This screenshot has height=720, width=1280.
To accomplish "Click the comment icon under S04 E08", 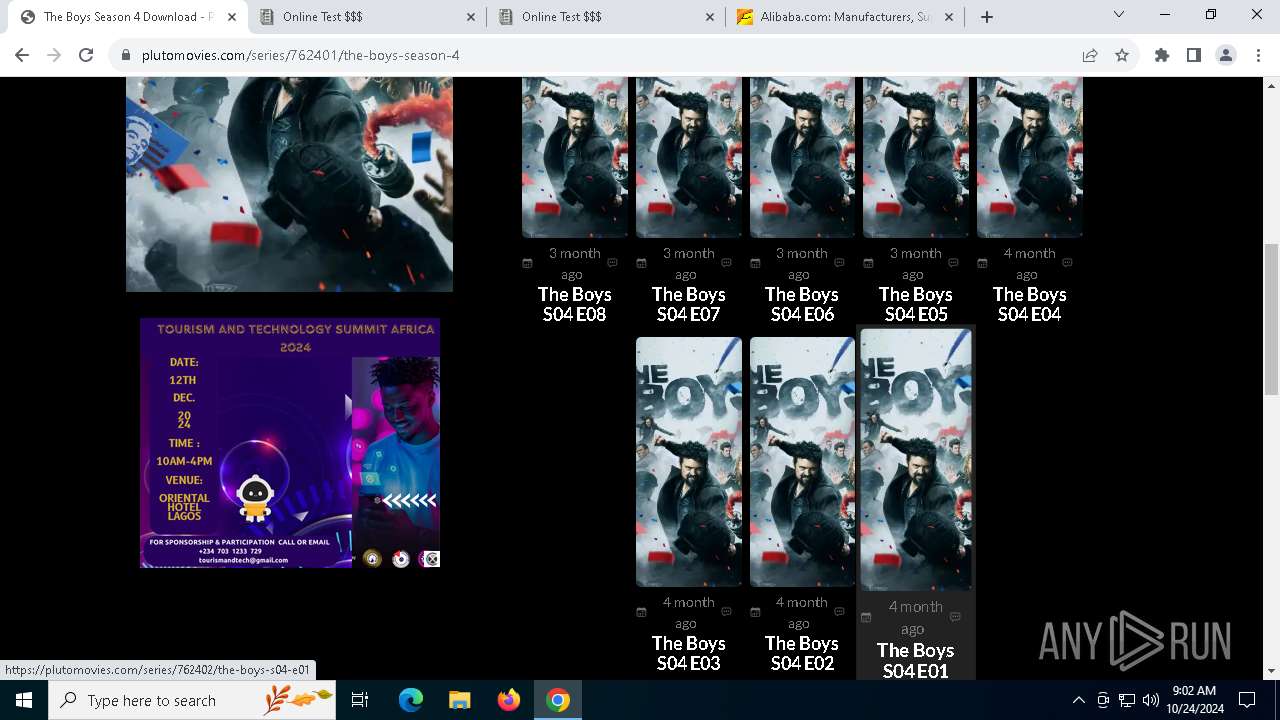I will (x=613, y=263).
